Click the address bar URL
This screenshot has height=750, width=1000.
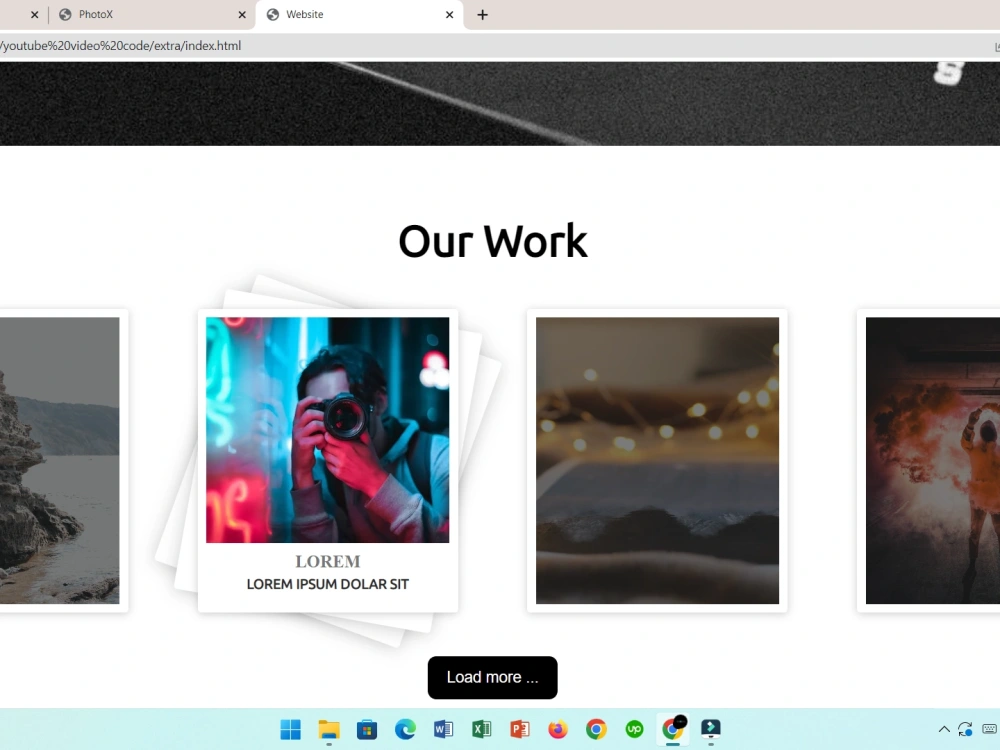coord(121,46)
